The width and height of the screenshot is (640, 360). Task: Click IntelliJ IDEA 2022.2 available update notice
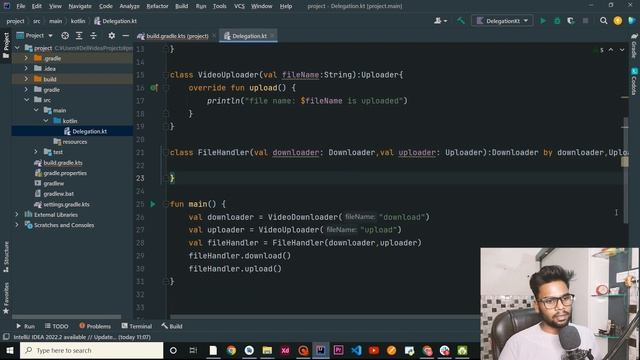82,337
